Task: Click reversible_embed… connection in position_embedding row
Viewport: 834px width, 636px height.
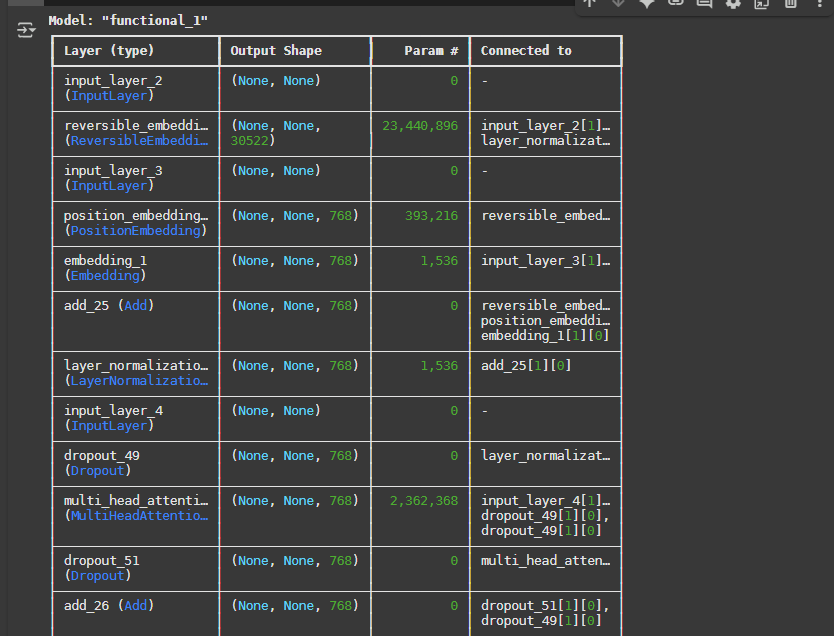Action: (546, 216)
